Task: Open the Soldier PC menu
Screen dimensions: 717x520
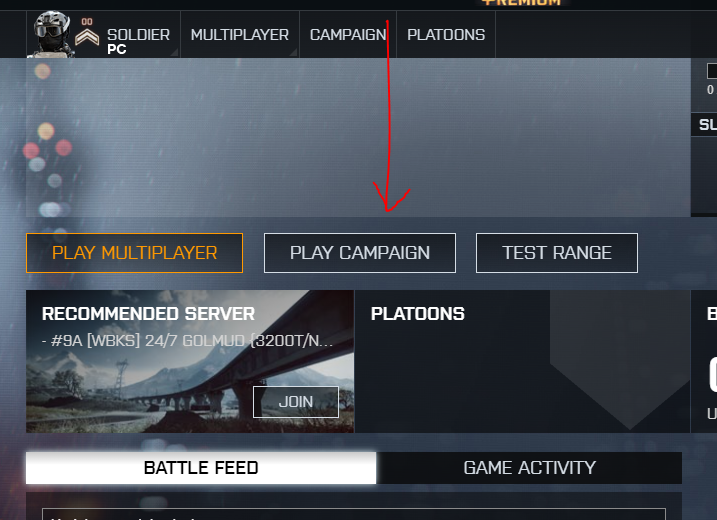Action: (138, 41)
